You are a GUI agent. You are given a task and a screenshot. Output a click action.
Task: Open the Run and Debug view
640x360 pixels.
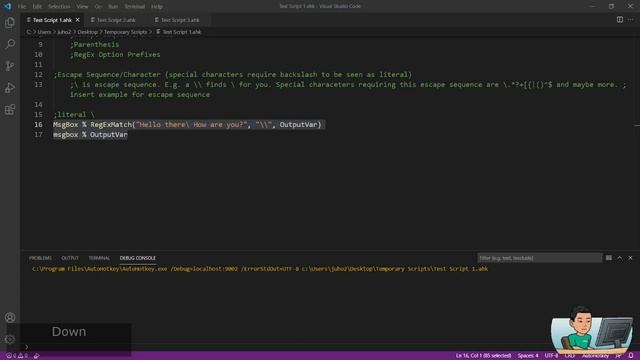pyautogui.click(x=10, y=88)
